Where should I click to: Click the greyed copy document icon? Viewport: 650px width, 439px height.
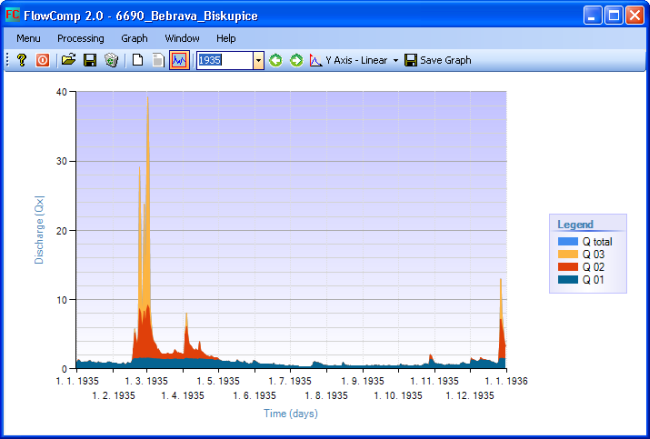pyautogui.click(x=158, y=60)
